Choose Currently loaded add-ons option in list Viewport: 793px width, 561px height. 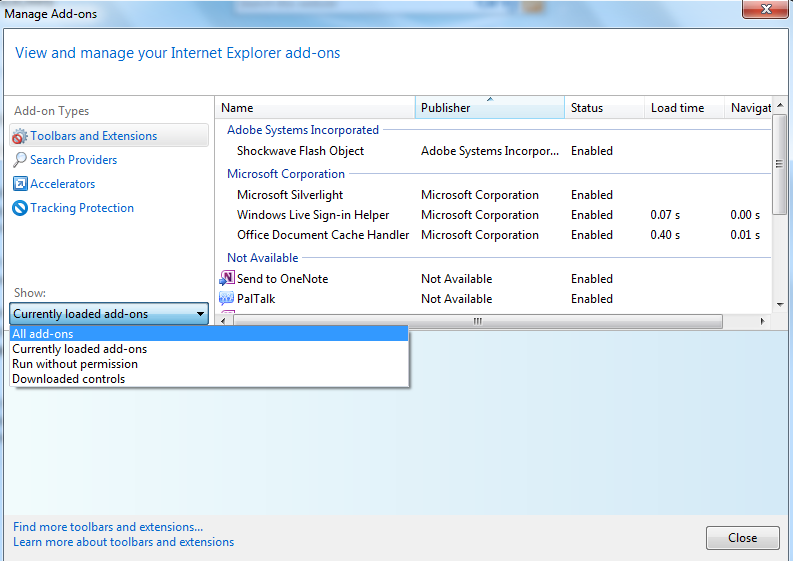(x=209, y=349)
